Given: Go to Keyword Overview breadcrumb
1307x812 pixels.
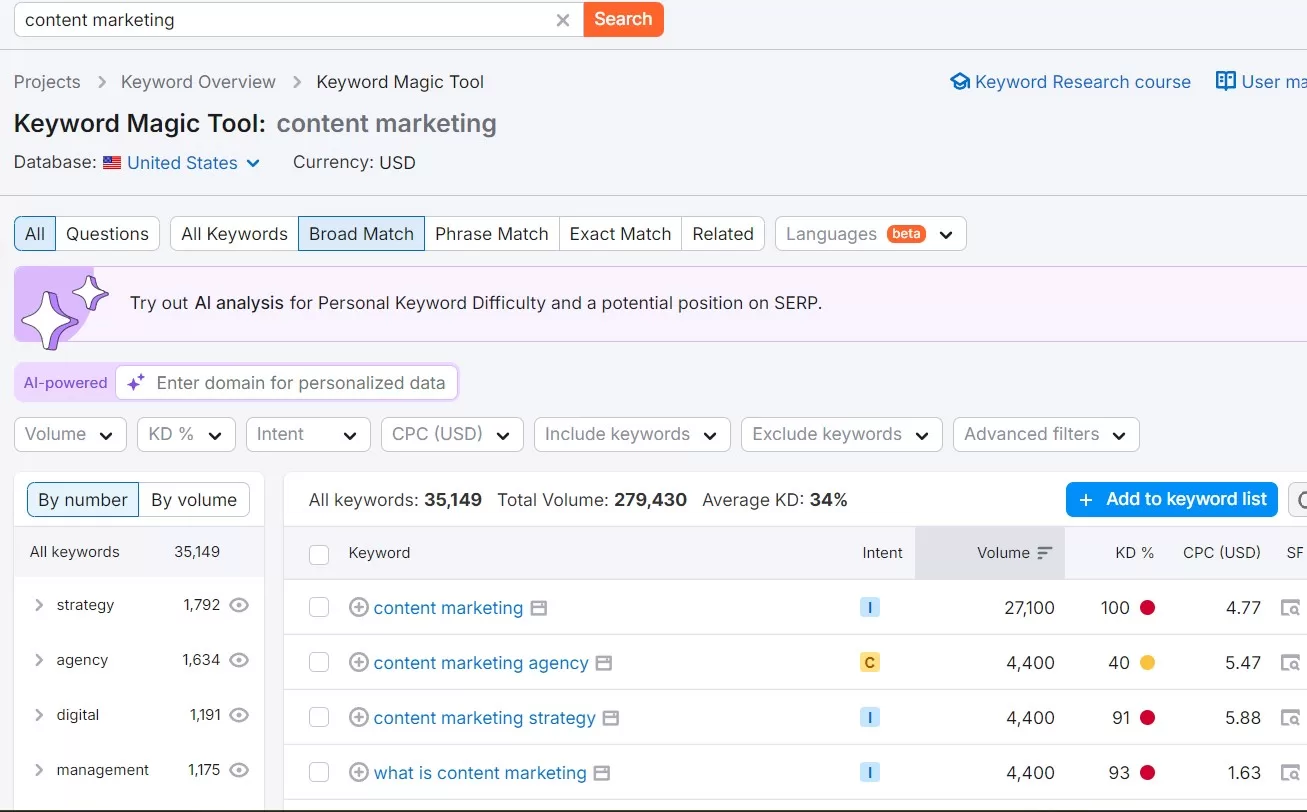Looking at the screenshot, I should pos(198,82).
